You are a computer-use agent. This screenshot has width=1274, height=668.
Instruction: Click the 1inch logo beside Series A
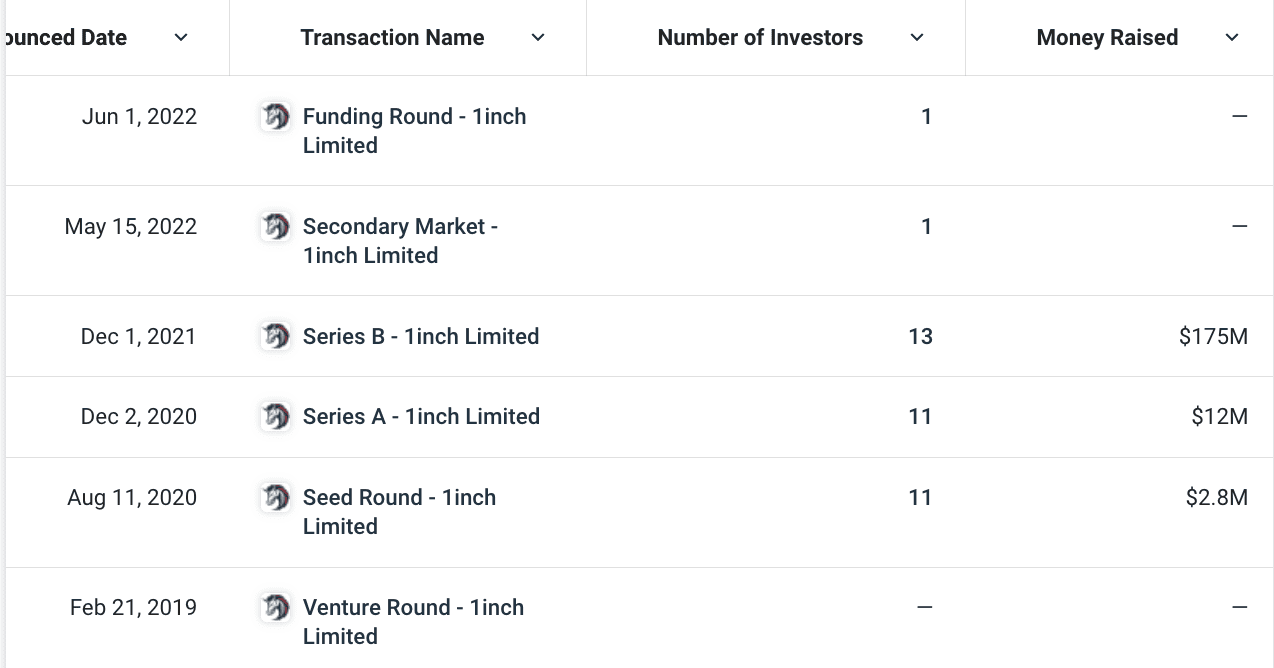[x=276, y=416]
